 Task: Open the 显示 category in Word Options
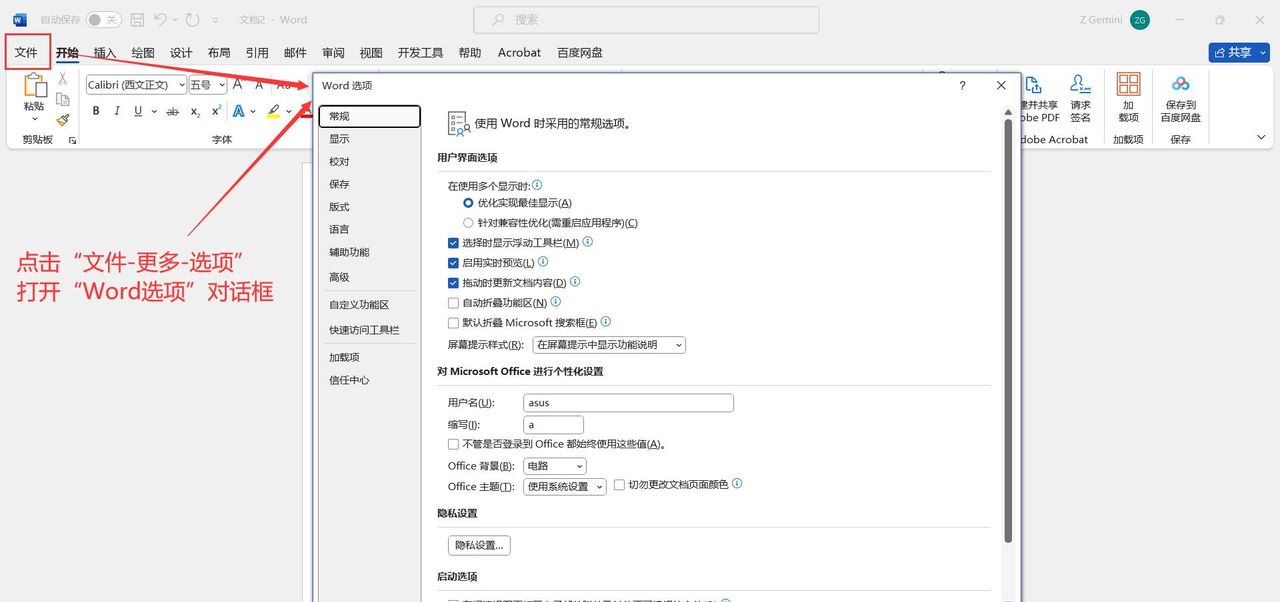tap(368, 139)
